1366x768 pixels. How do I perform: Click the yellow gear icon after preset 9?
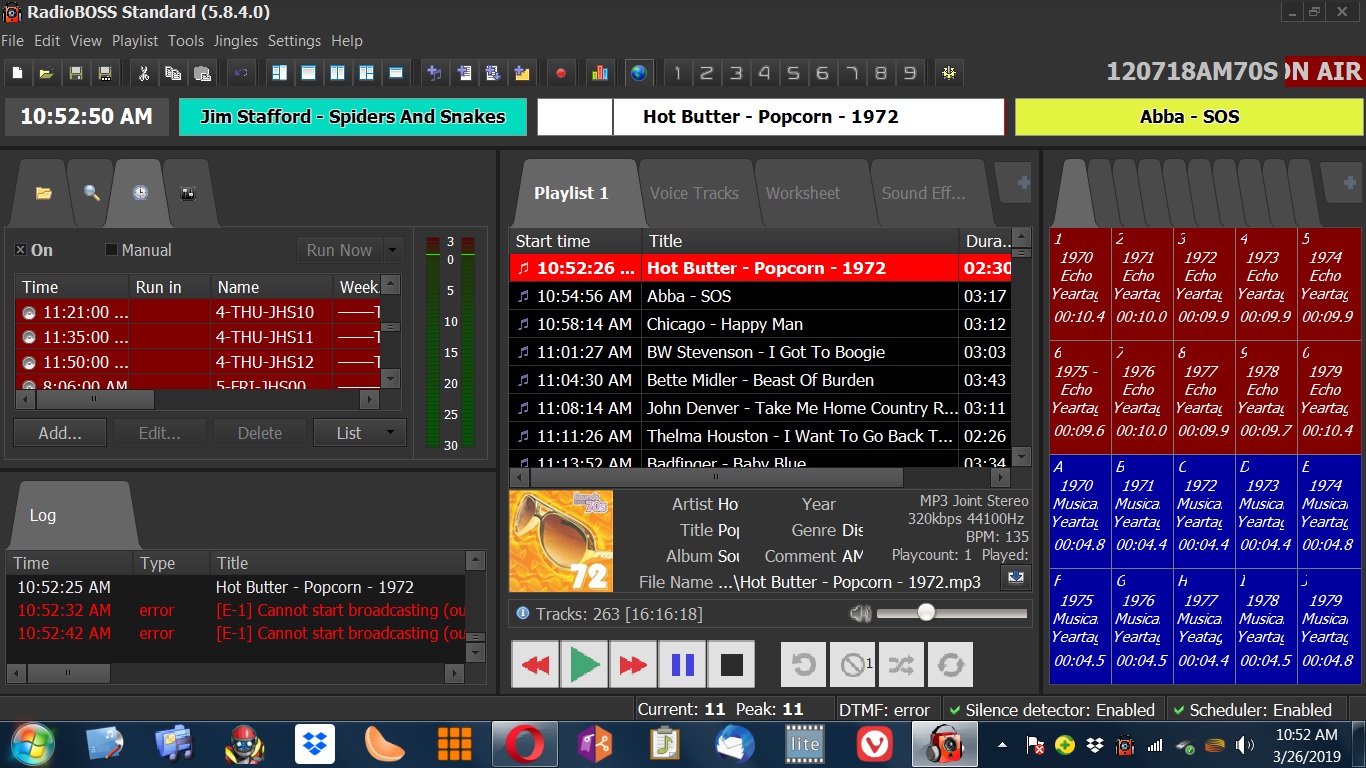(949, 73)
